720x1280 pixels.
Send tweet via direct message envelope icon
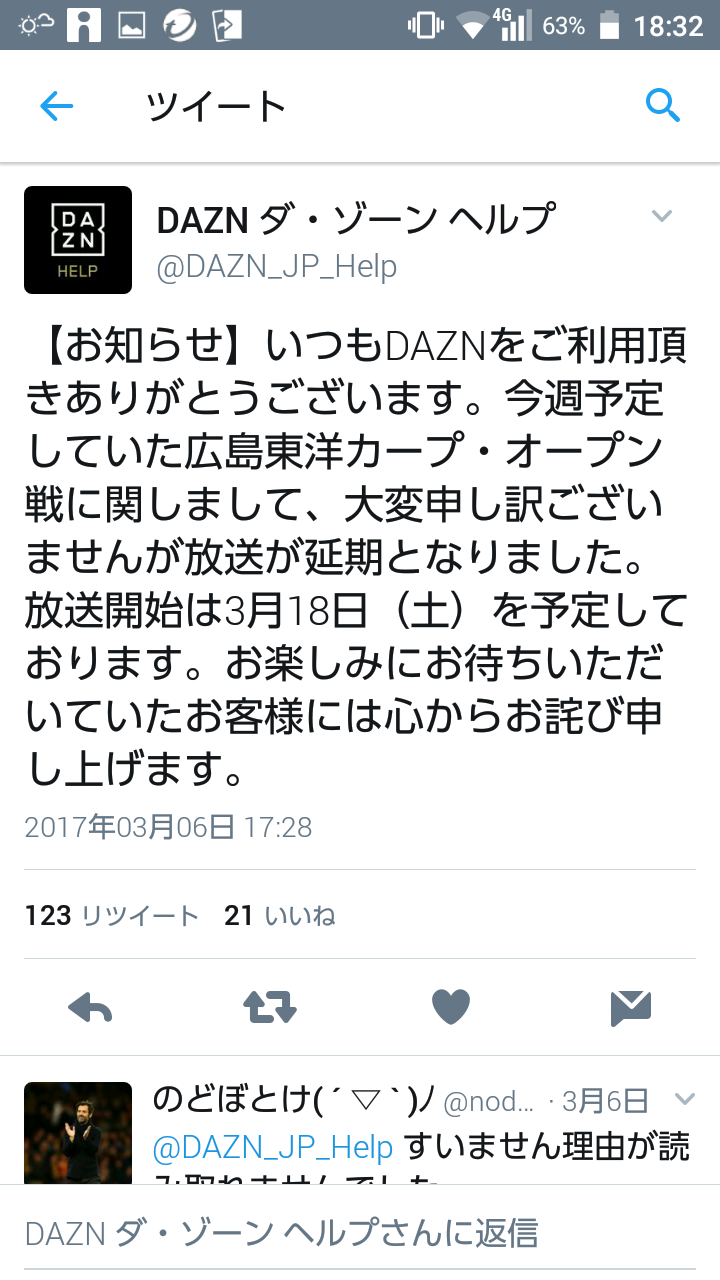(631, 1008)
